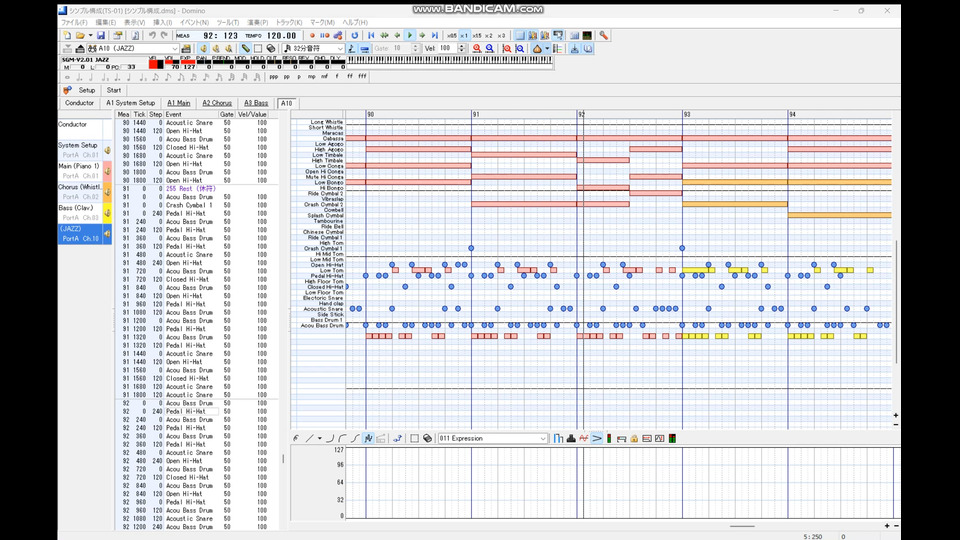The image size is (960, 540).
Task: Select the freehand curve tool in the controller toolbar
Action: pyautogui.click(x=296, y=438)
